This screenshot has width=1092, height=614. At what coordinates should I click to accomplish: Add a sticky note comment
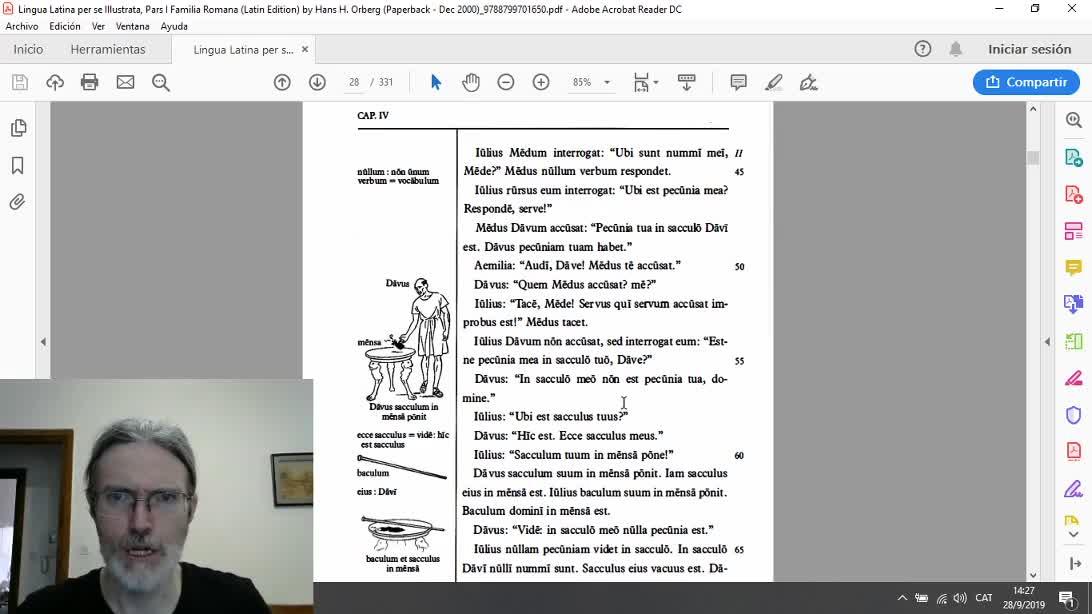tap(738, 82)
